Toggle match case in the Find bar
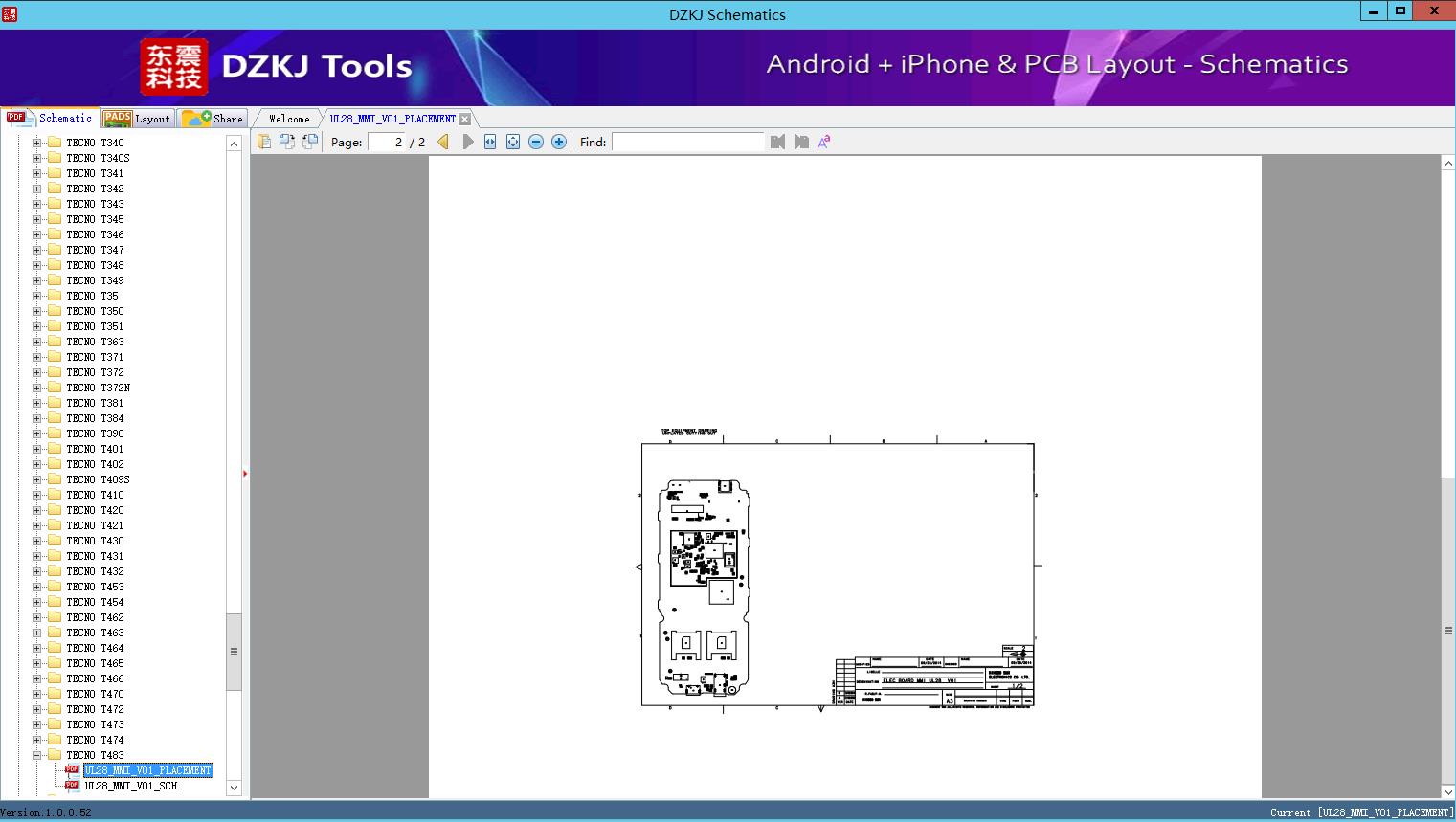The width and height of the screenshot is (1456, 822). click(x=823, y=142)
